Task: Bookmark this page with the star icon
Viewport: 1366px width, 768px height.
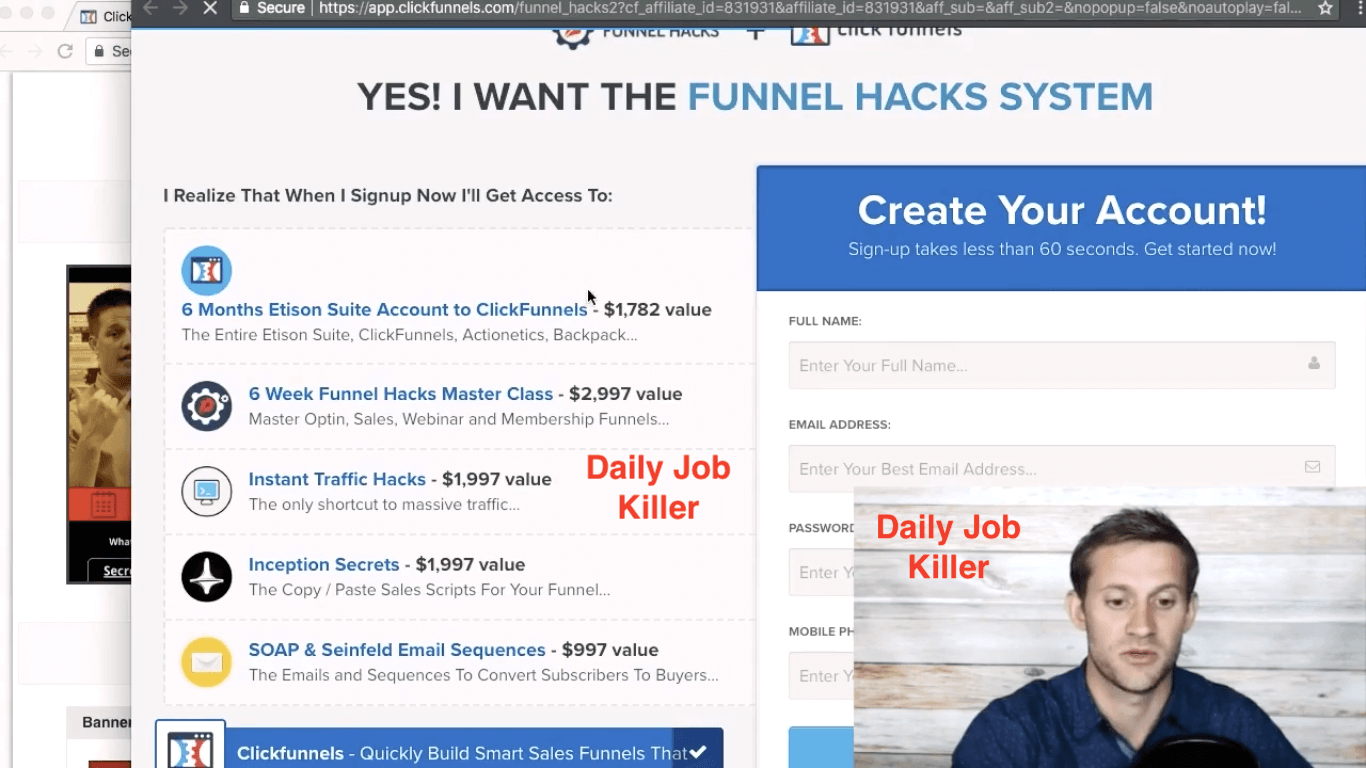Action: point(1326,8)
